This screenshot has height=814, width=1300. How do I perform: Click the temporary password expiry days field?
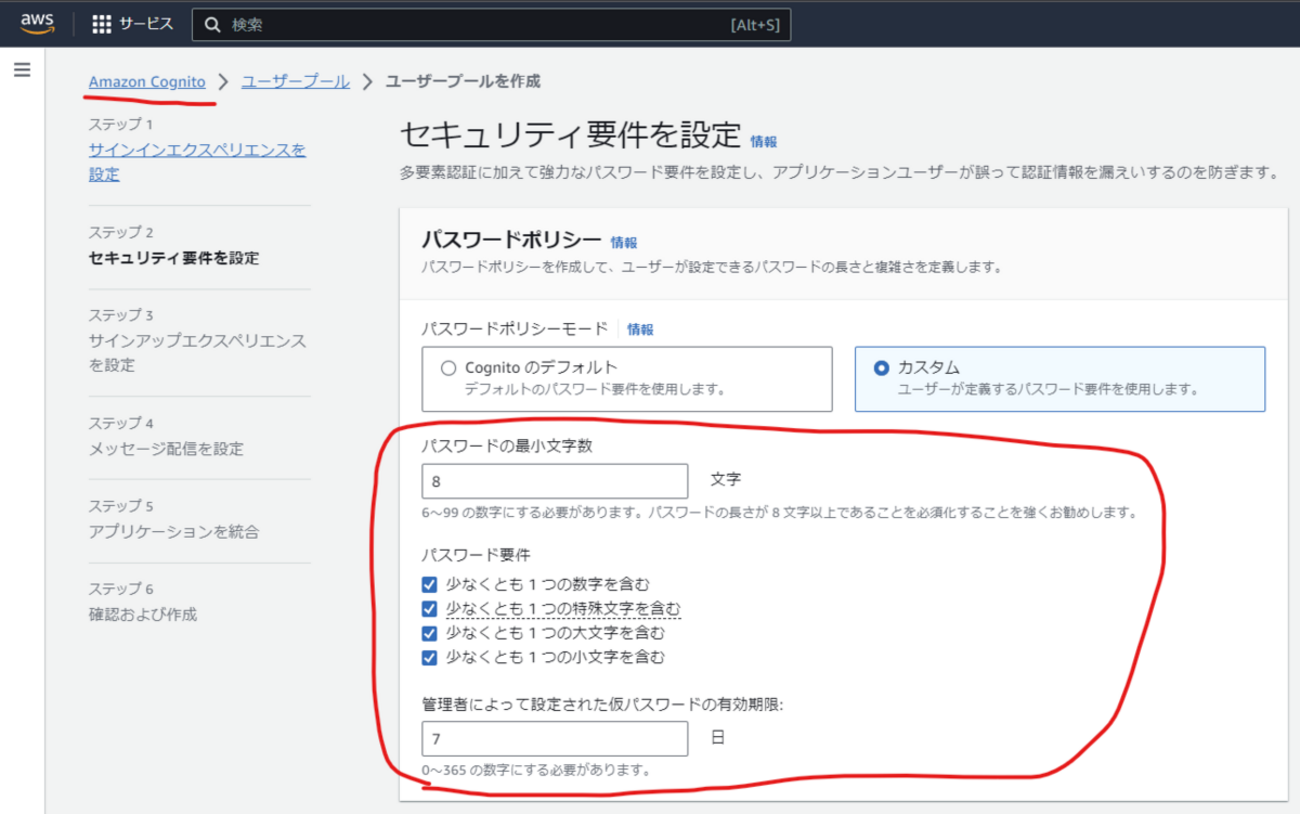point(555,739)
